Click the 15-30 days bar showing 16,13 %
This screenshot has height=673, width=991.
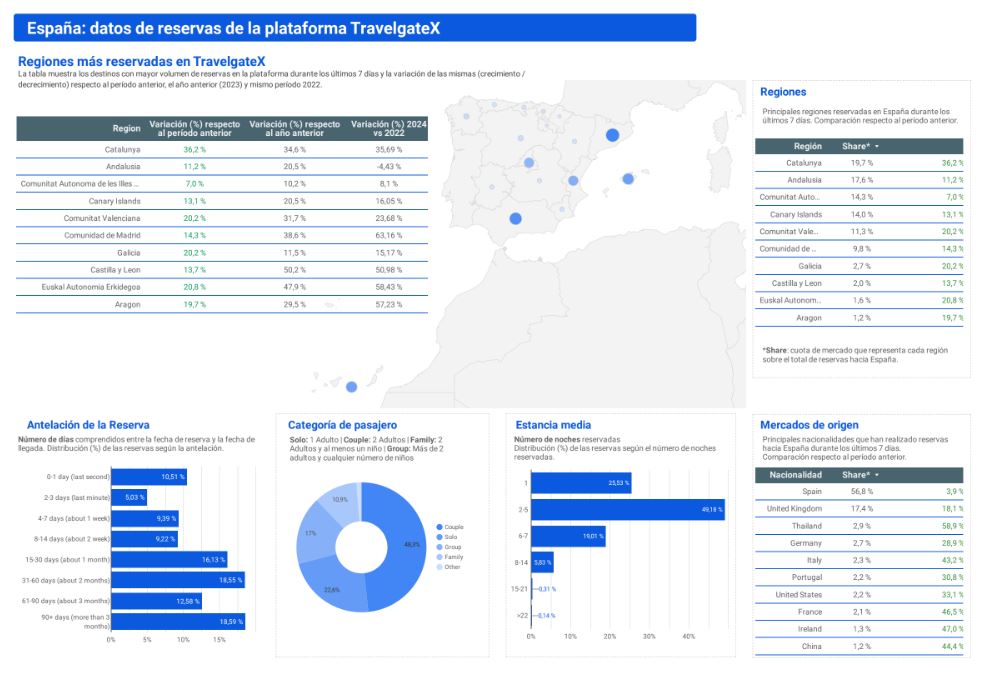pos(169,560)
